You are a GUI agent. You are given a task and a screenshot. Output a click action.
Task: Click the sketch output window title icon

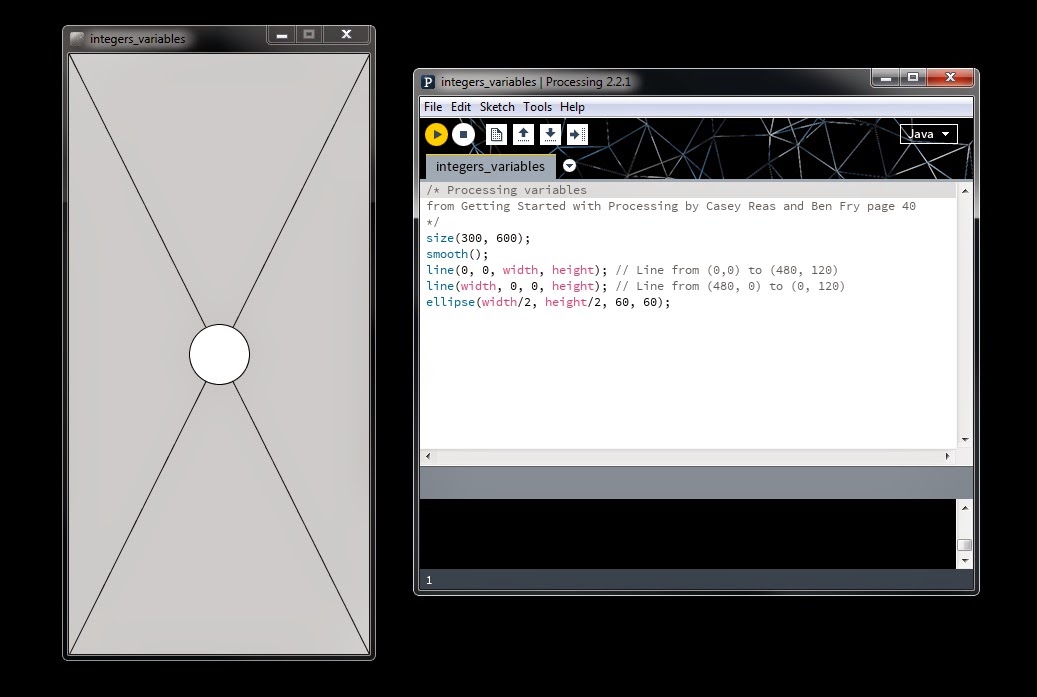point(77,39)
